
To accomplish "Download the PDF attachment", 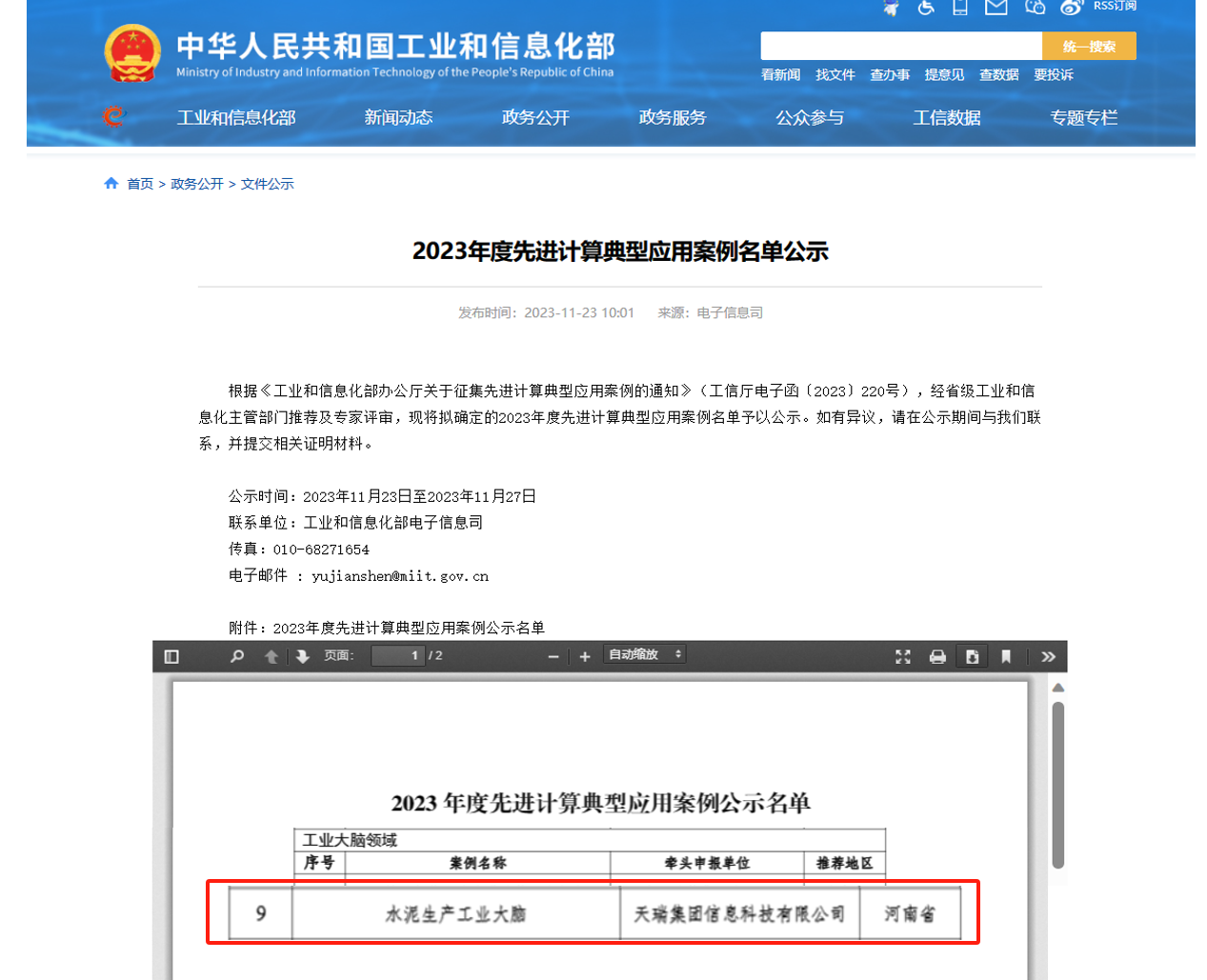I will [x=972, y=656].
